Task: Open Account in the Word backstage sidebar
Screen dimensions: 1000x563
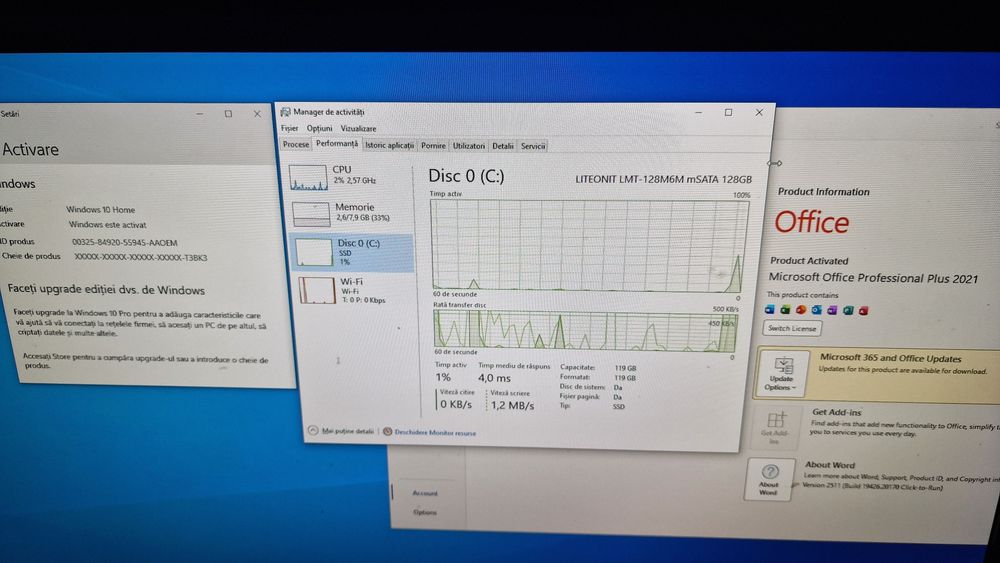Action: (x=425, y=493)
